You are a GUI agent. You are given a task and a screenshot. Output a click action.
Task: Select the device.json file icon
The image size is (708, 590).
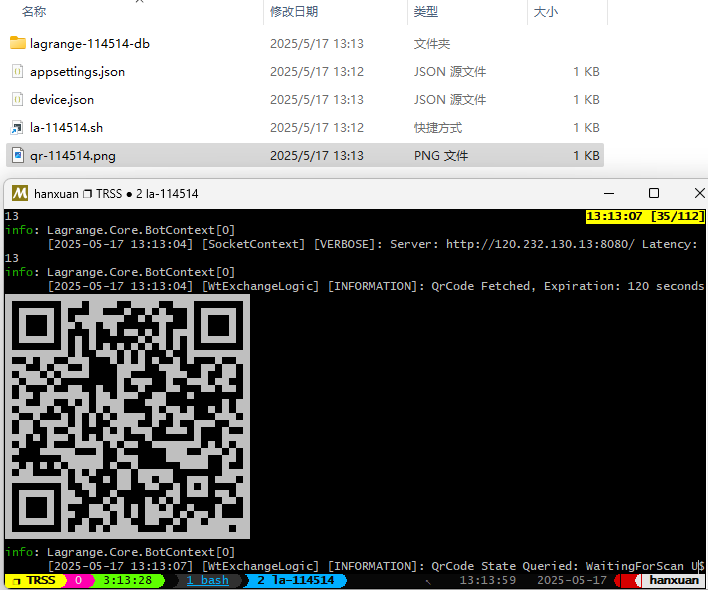(x=17, y=100)
